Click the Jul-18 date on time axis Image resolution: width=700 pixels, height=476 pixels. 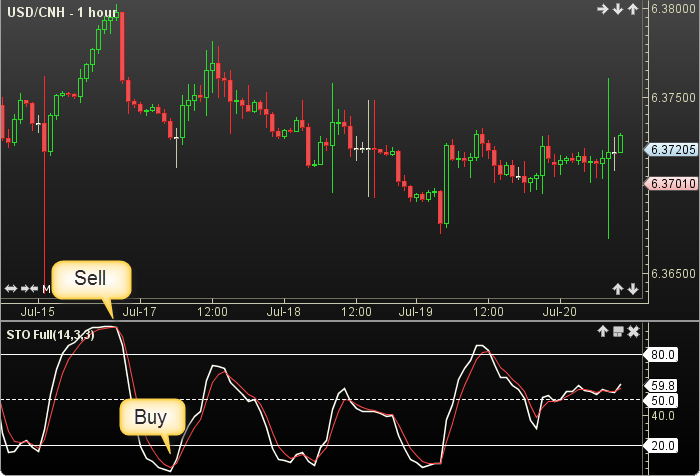point(284,311)
